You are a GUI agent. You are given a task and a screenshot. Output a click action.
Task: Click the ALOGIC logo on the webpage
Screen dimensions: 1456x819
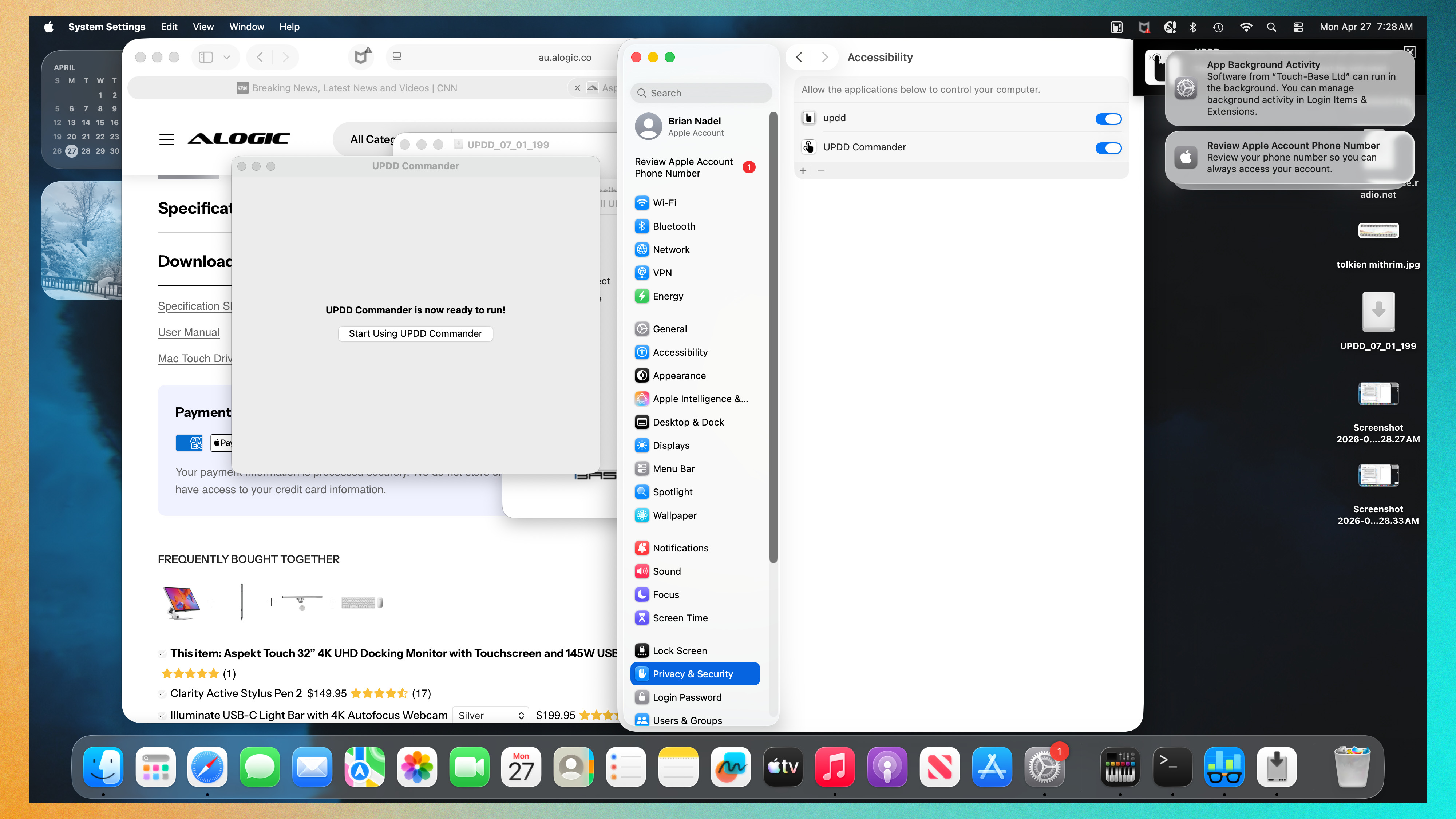[x=238, y=138]
